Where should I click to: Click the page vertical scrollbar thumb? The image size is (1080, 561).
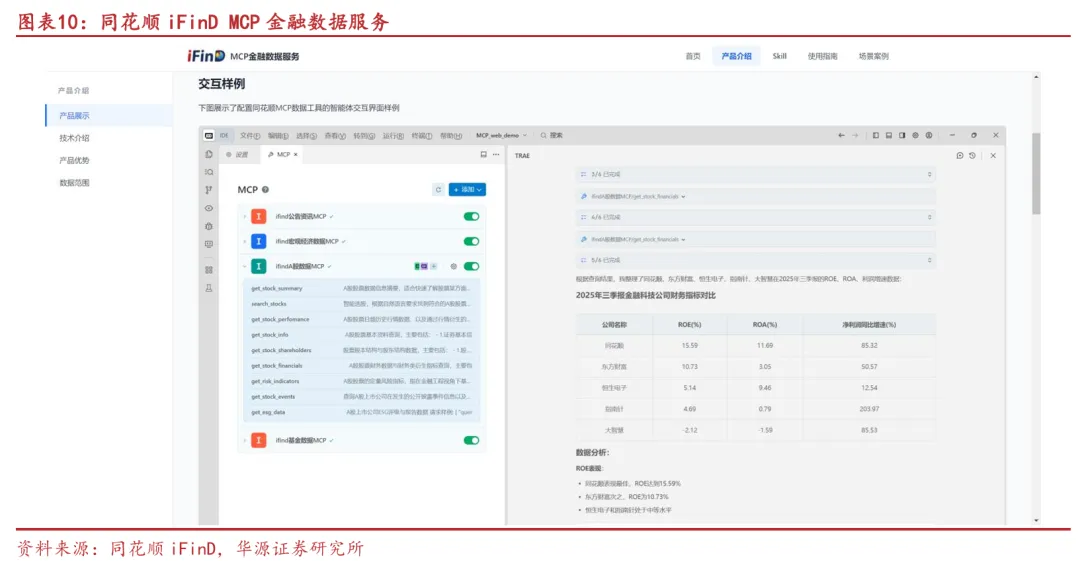pos(1036,174)
